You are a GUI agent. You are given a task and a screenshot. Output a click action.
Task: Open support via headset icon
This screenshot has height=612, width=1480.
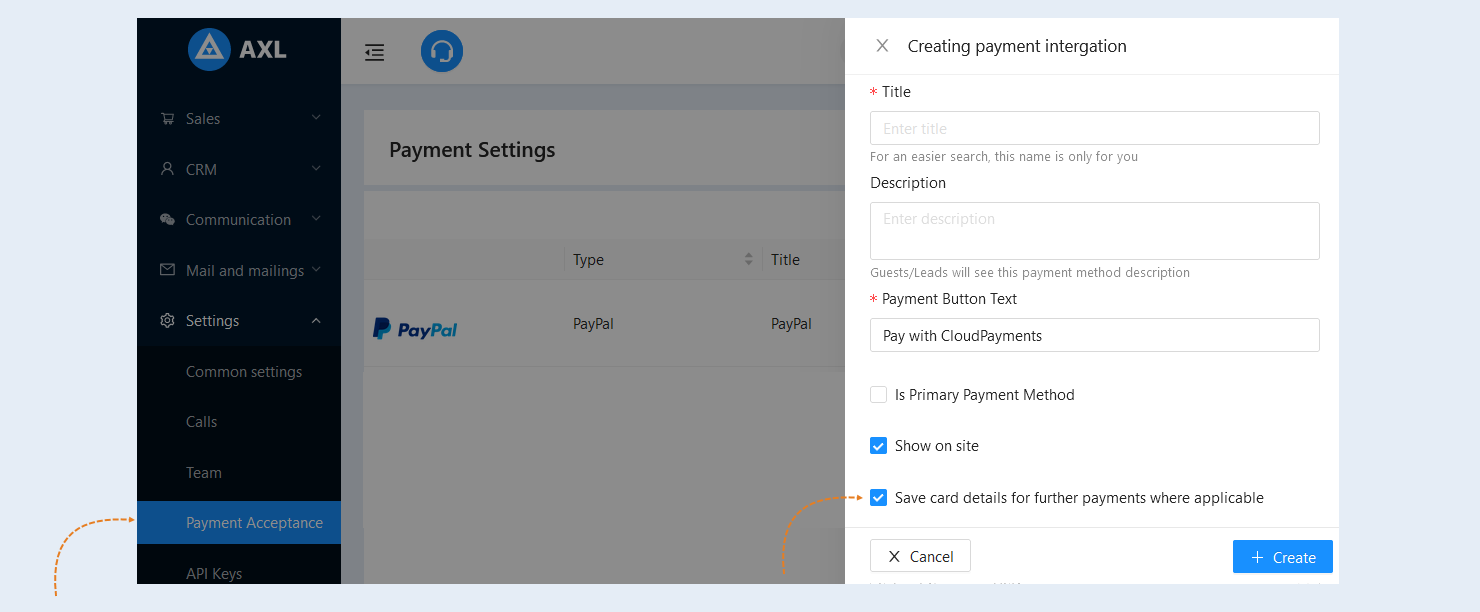click(x=442, y=51)
